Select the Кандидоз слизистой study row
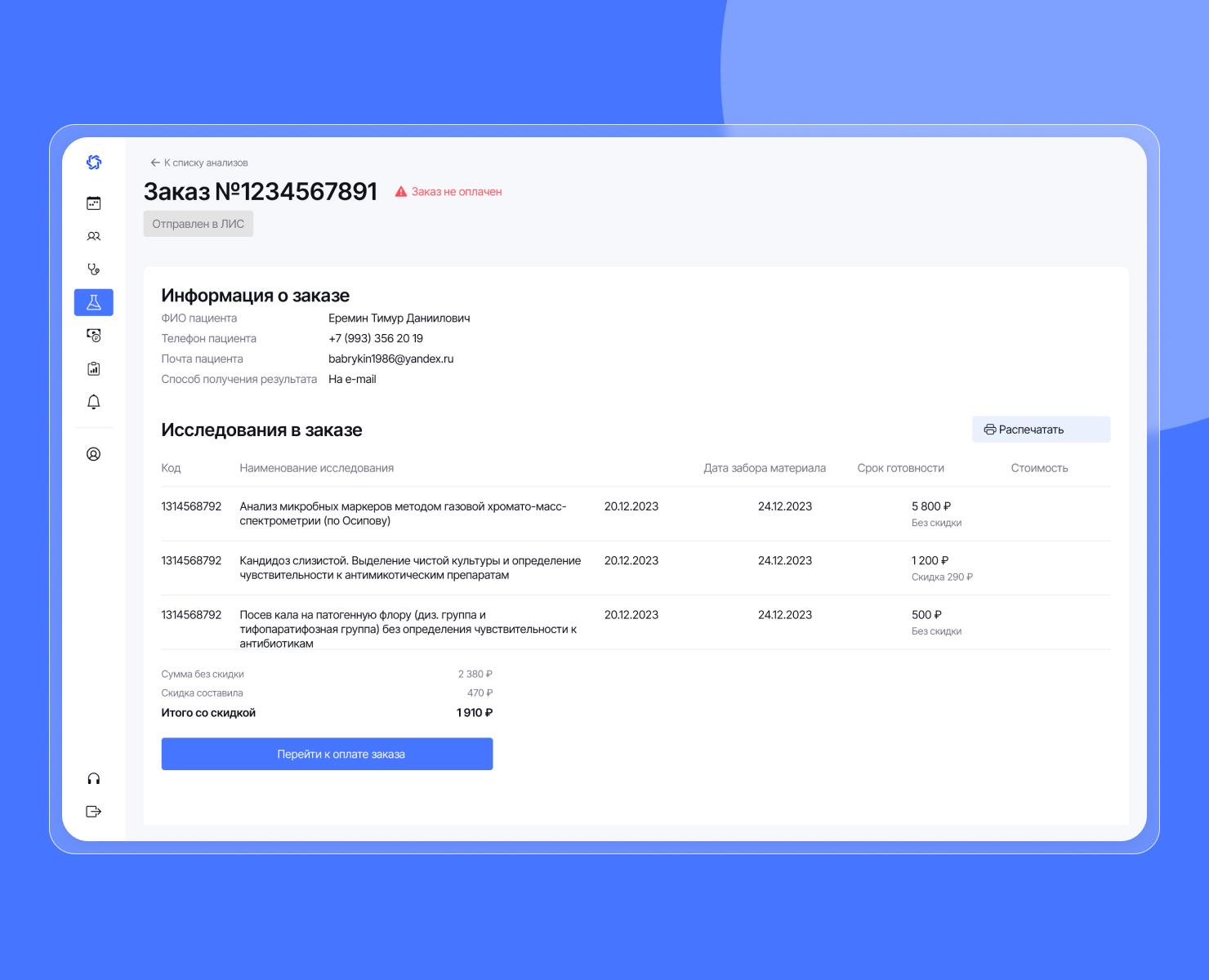This screenshot has width=1209, height=980. tap(636, 568)
